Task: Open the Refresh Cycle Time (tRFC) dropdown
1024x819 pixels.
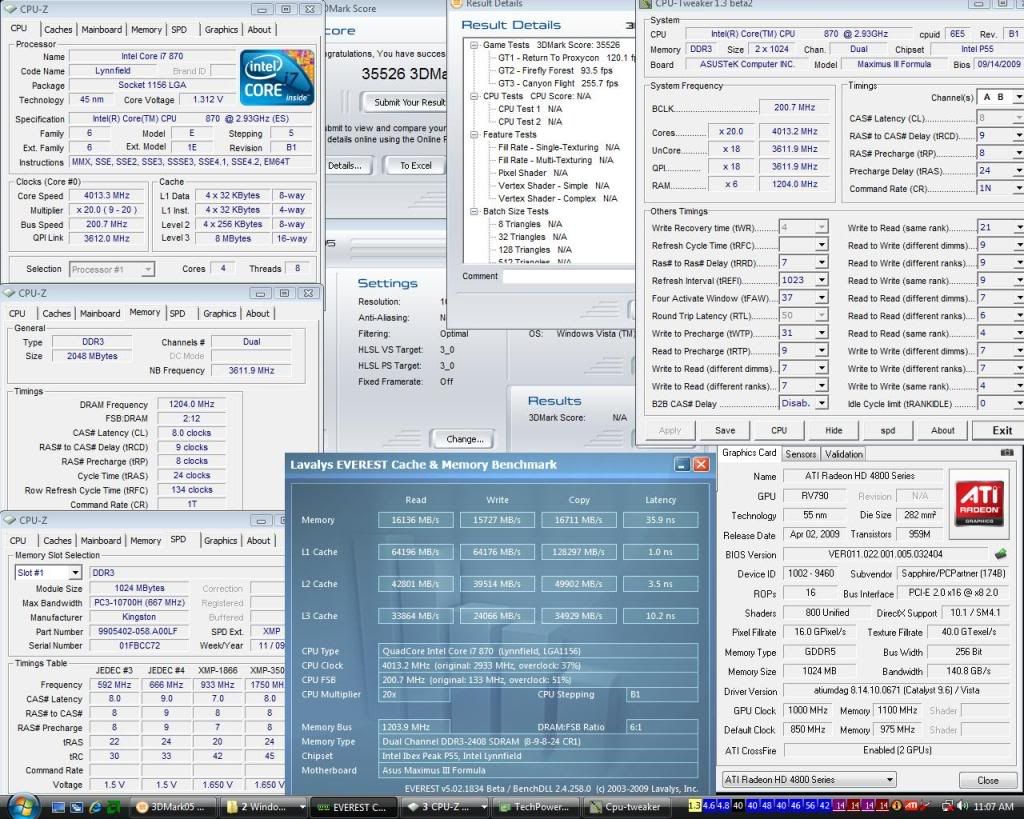Action: (822, 245)
